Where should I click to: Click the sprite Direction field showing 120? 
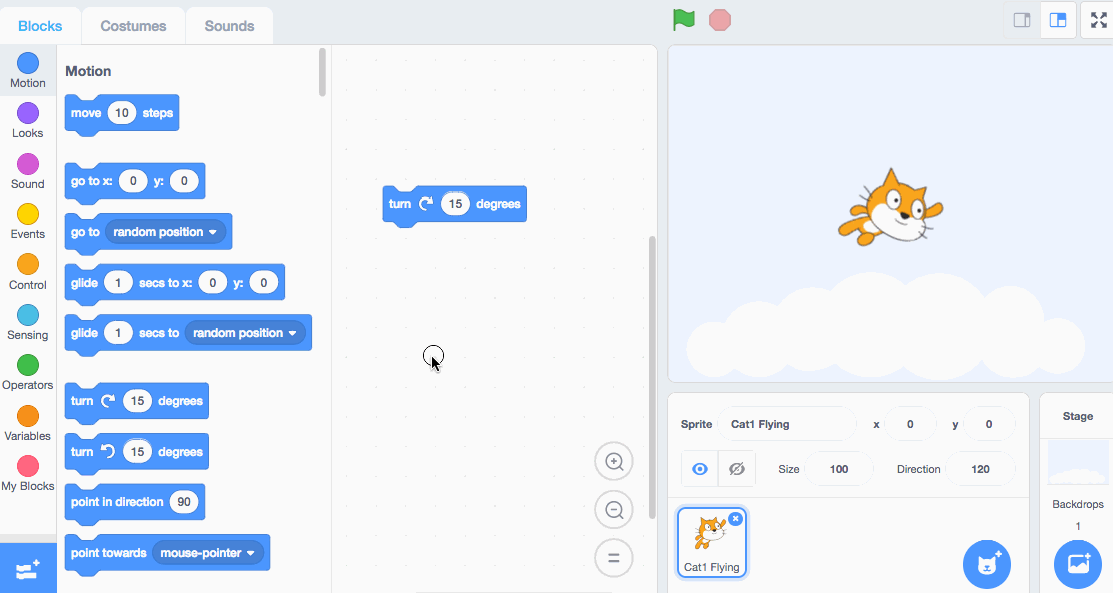[x=980, y=469]
